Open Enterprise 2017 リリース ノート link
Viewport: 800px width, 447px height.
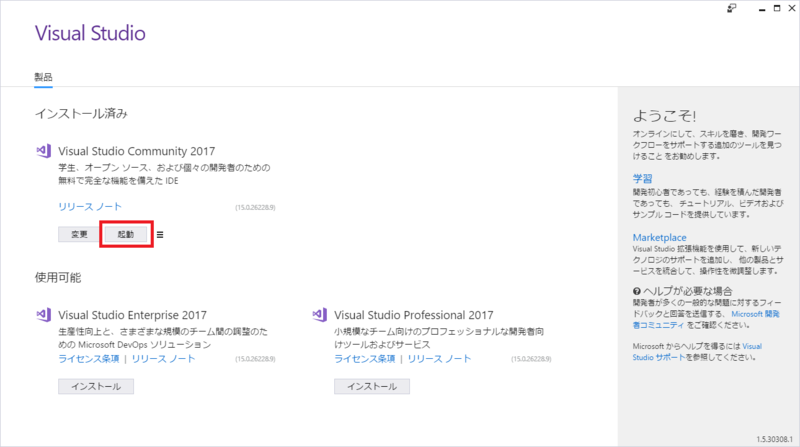(163, 359)
